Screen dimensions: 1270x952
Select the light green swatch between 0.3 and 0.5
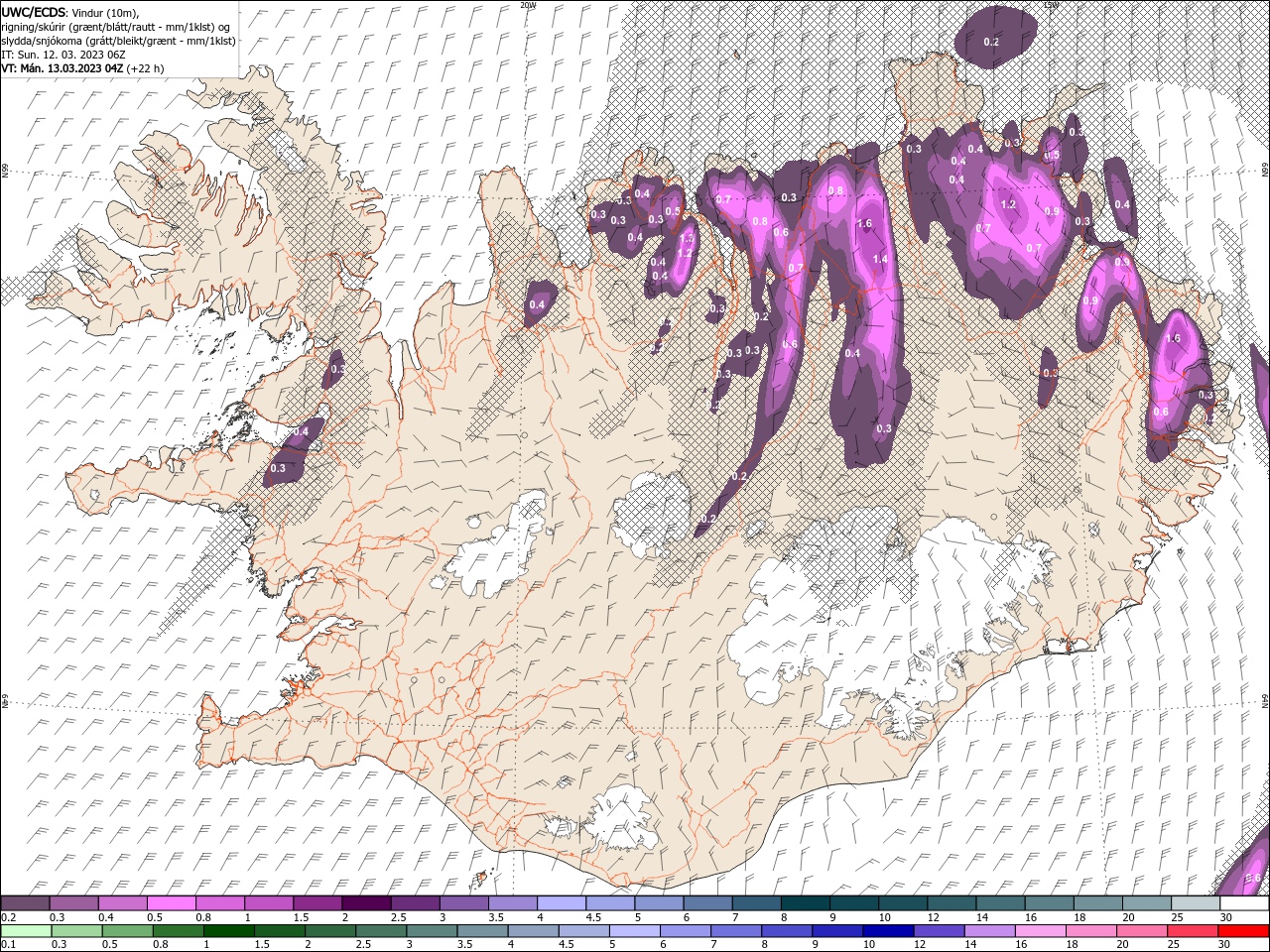74,931
